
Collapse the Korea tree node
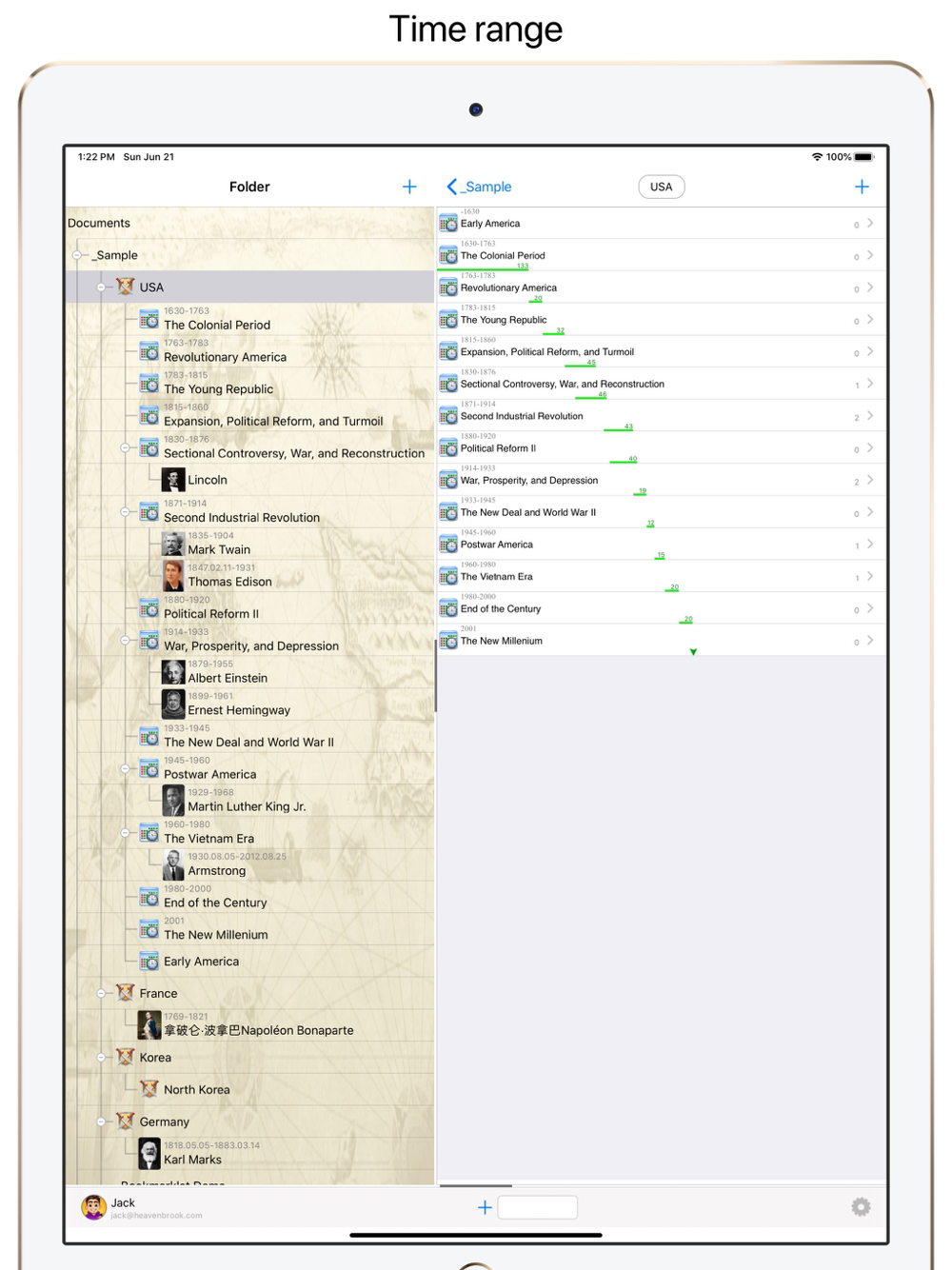[x=101, y=1057]
